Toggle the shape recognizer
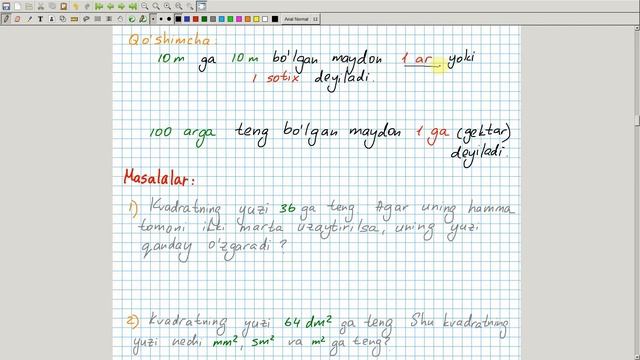640x360 pixels. tap(63, 19)
